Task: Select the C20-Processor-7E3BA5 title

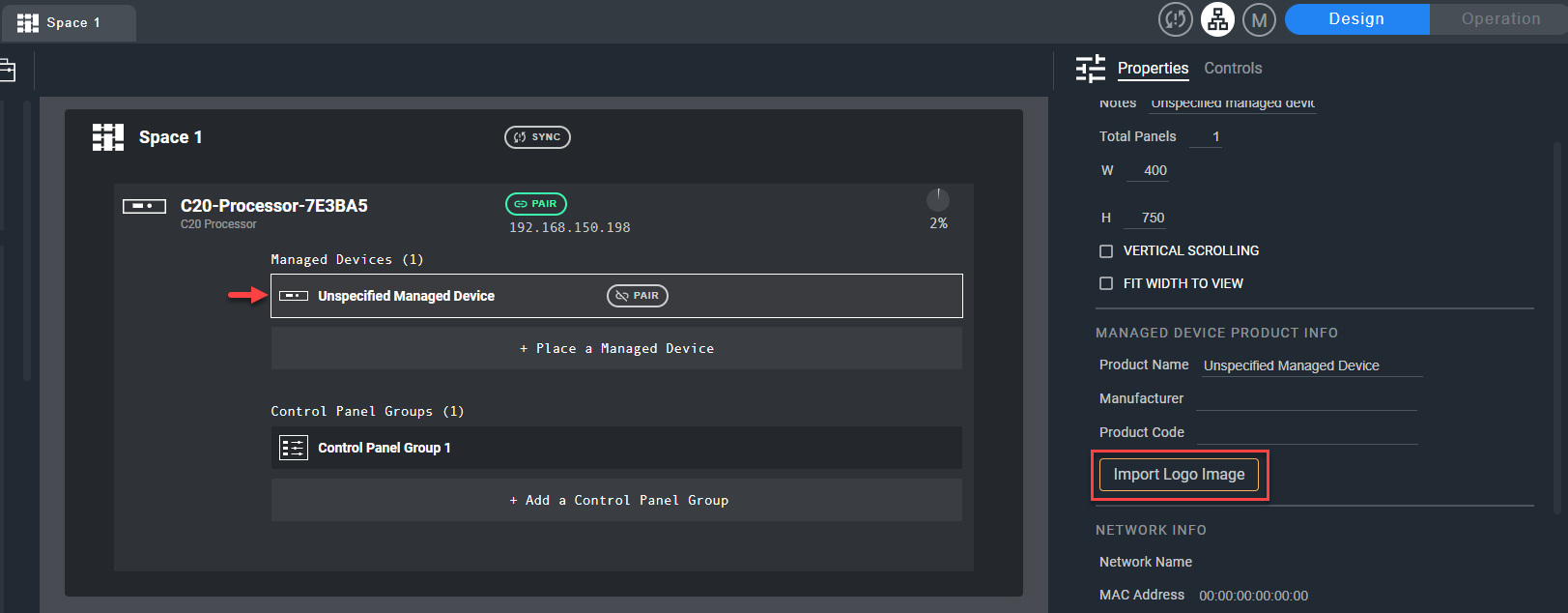Action: coord(273,206)
